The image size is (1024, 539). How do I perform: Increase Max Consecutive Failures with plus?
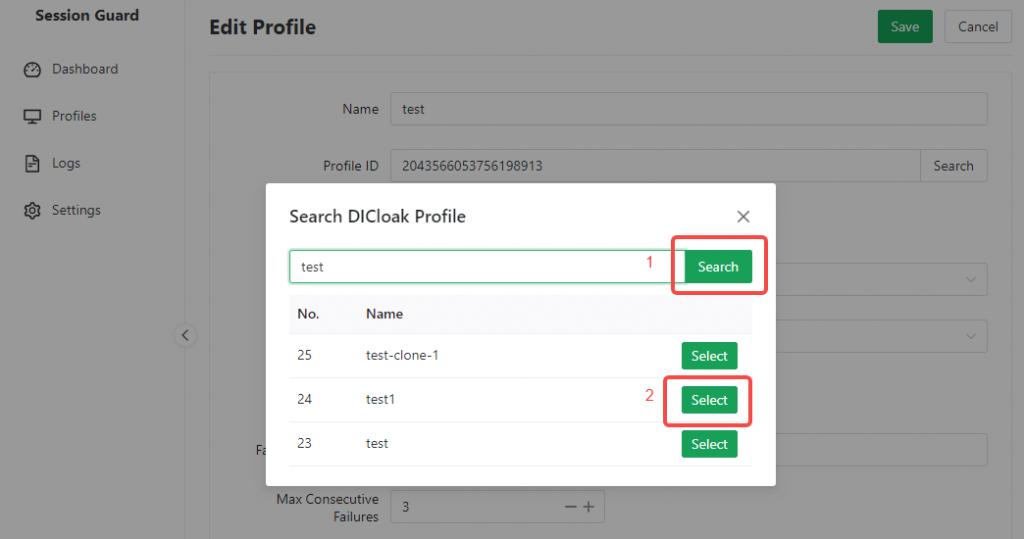589,507
